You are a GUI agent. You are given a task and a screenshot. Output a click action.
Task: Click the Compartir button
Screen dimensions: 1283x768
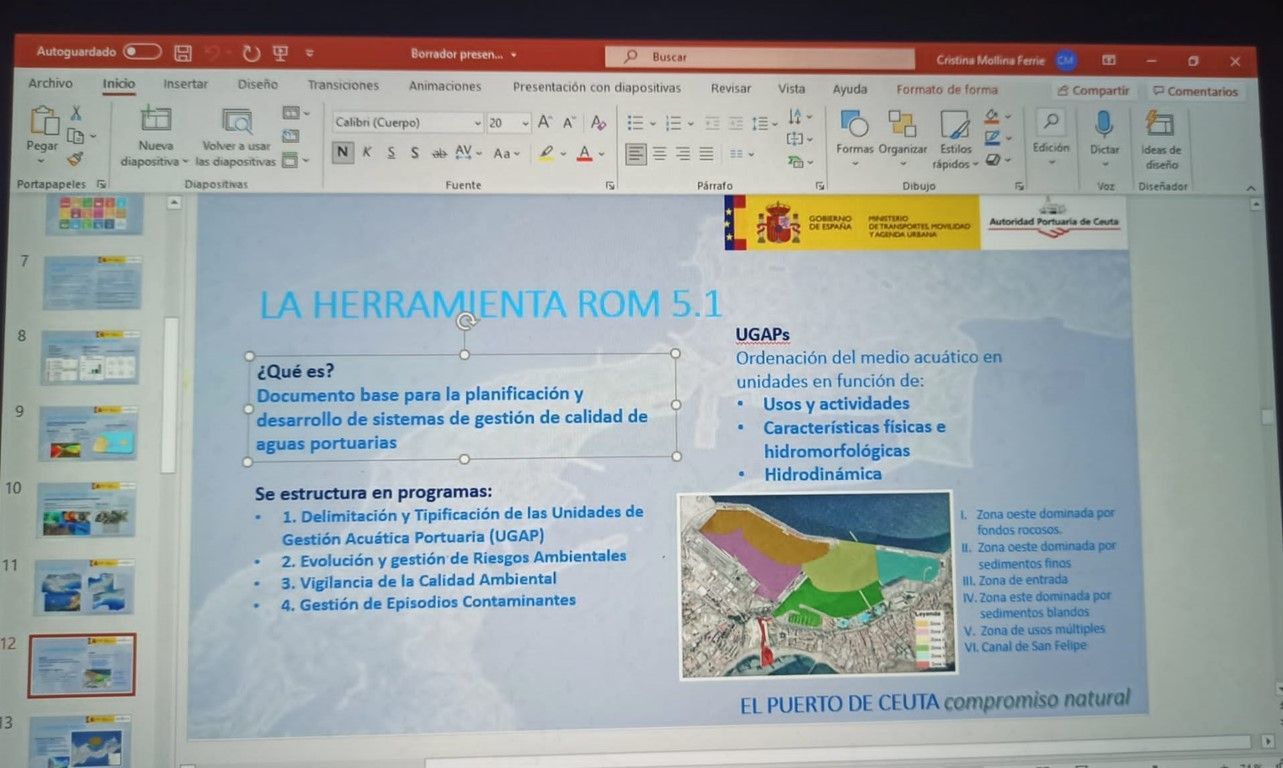[1094, 90]
